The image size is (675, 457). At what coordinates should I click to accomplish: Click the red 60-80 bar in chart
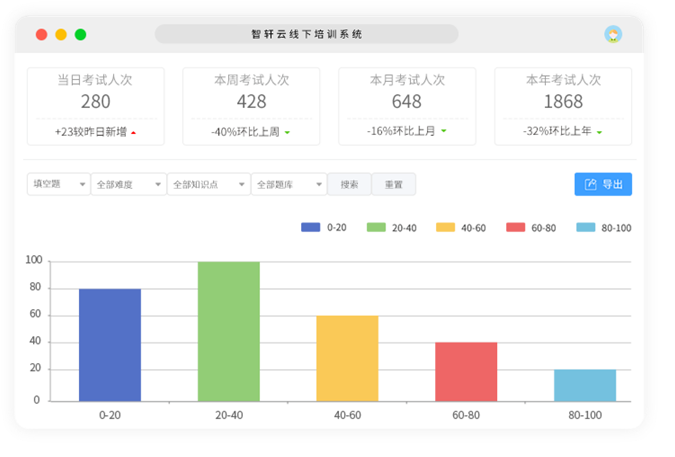click(x=466, y=372)
